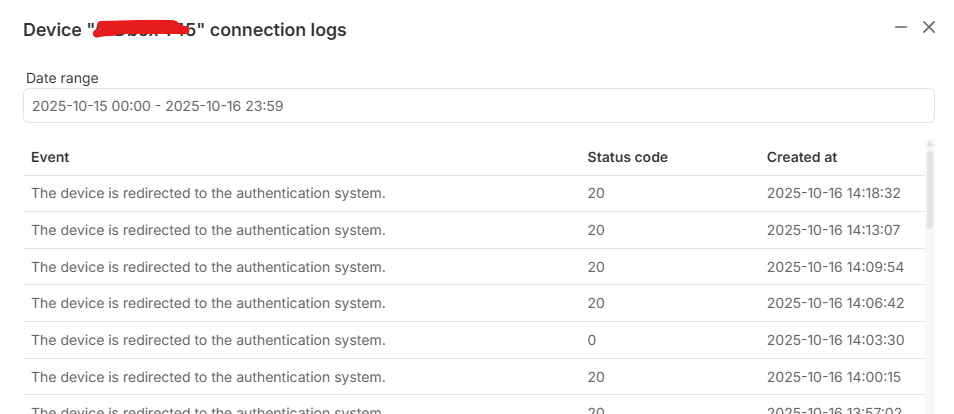Screen dimensions: 954x414
Task: Click status code 20 in the 14:09:54 row
Action: pos(596,267)
